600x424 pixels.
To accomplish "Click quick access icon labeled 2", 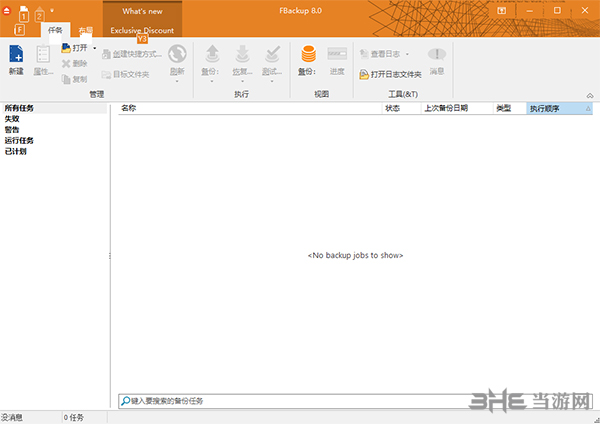I will [x=39, y=14].
